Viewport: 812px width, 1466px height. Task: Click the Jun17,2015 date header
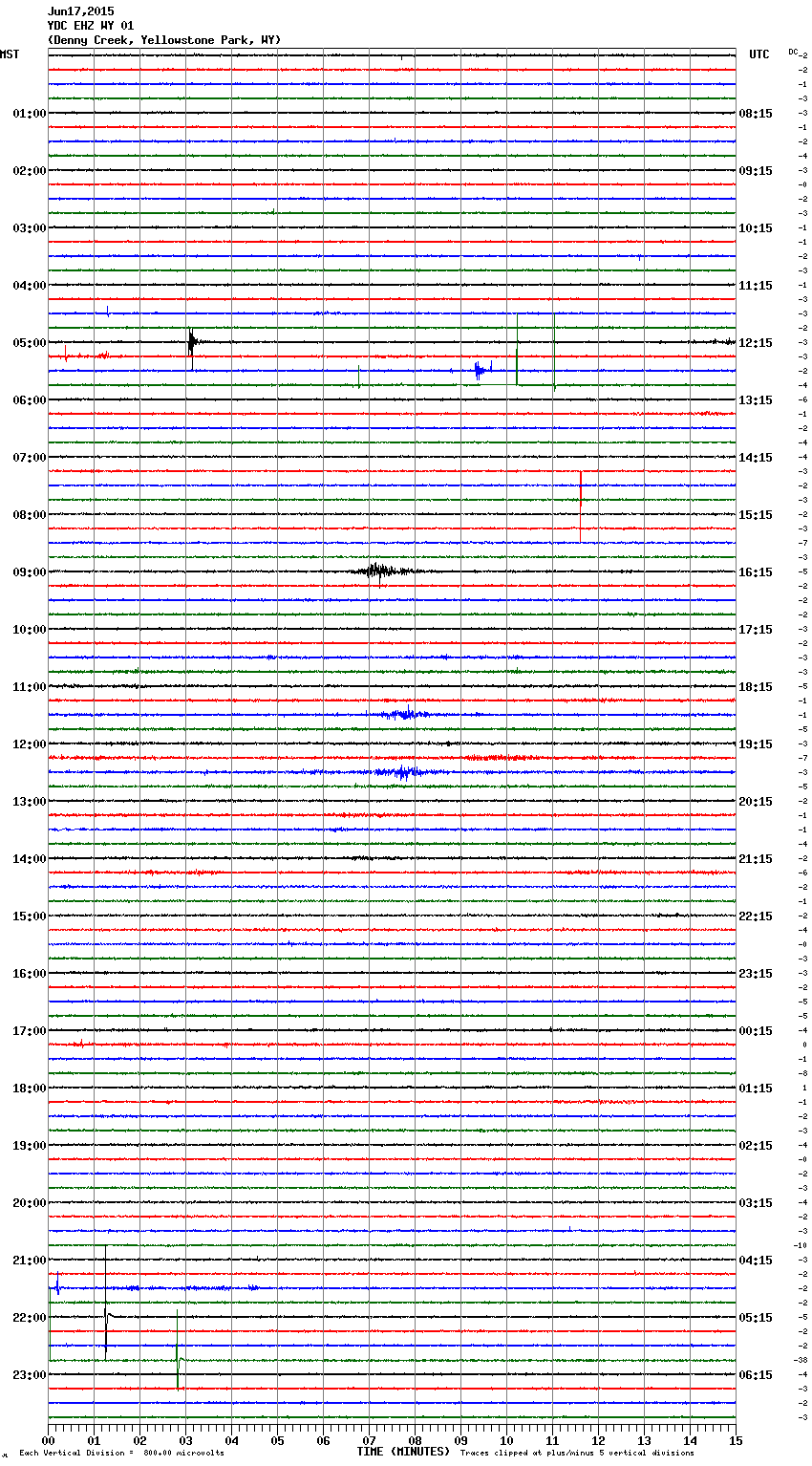tap(80, 11)
